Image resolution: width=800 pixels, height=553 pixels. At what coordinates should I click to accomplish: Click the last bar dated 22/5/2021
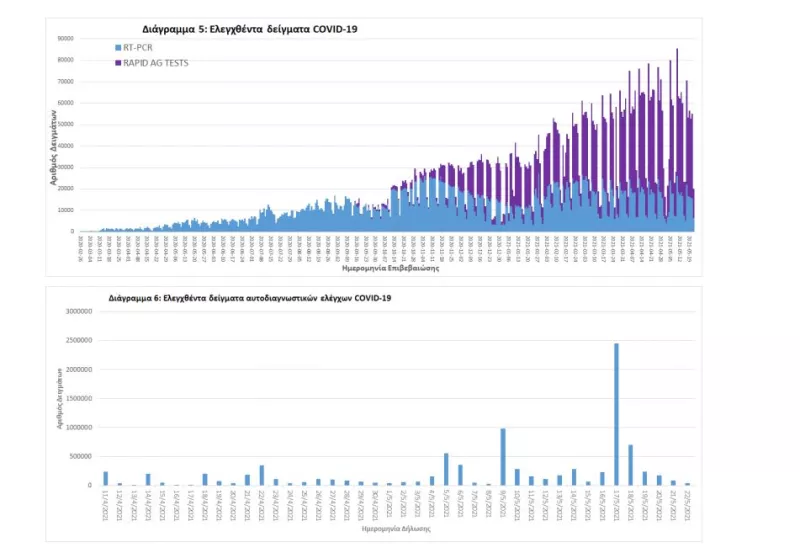point(687,484)
